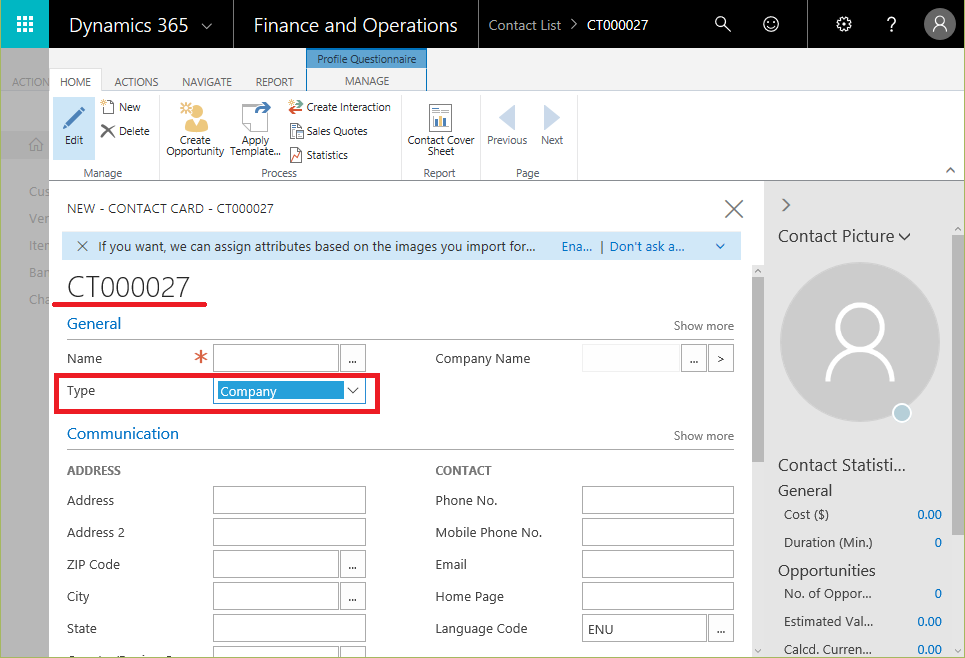Click the Phone No. input field
Screen dimensions: 965x658
pyautogui.click(x=658, y=500)
